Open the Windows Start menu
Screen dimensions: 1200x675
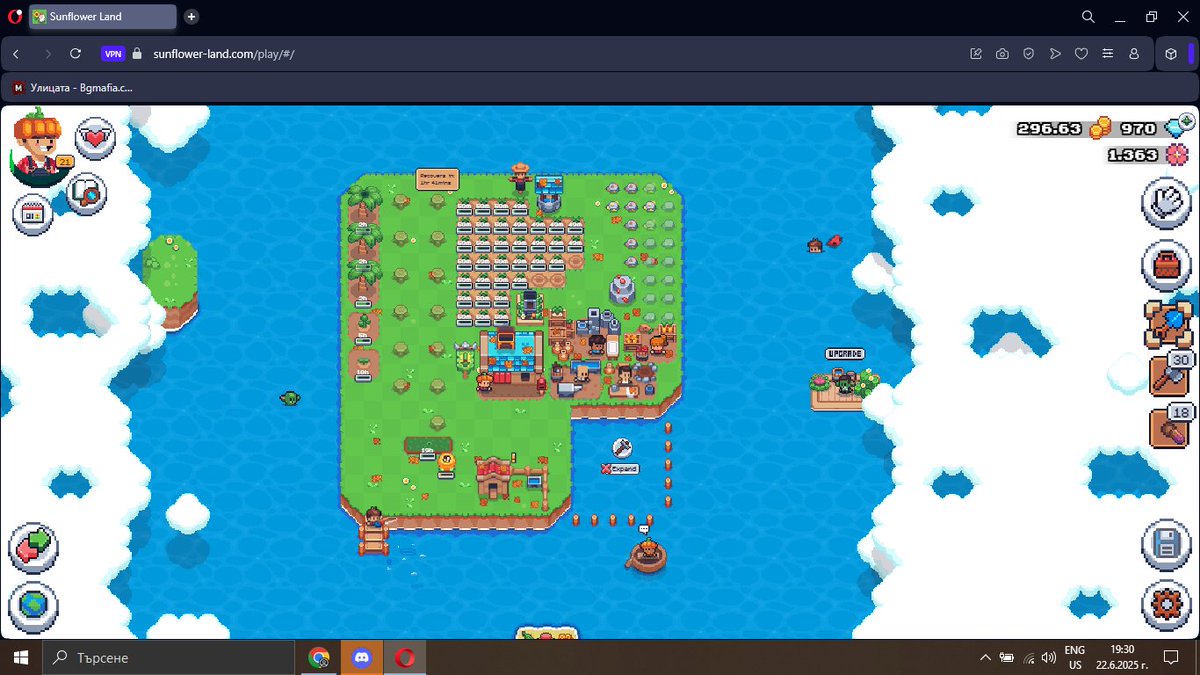click(x=20, y=657)
